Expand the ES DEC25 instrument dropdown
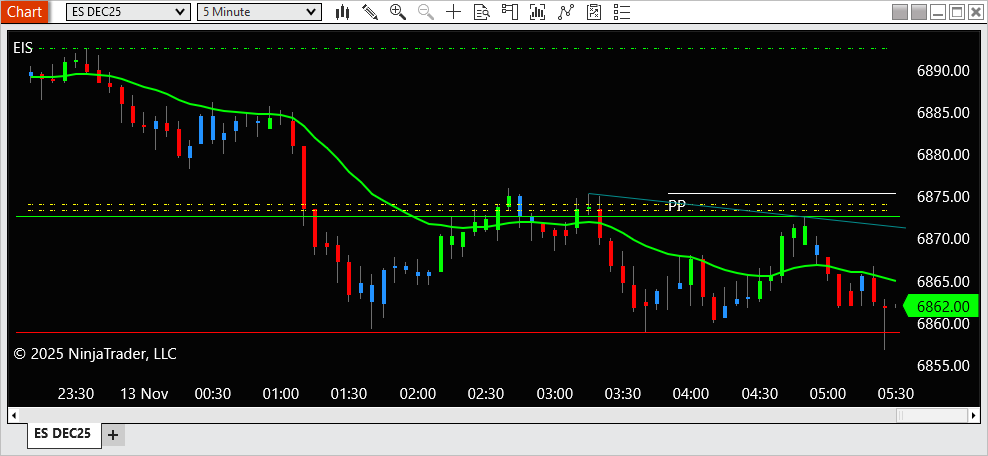The width and height of the screenshot is (988, 456). [128, 11]
